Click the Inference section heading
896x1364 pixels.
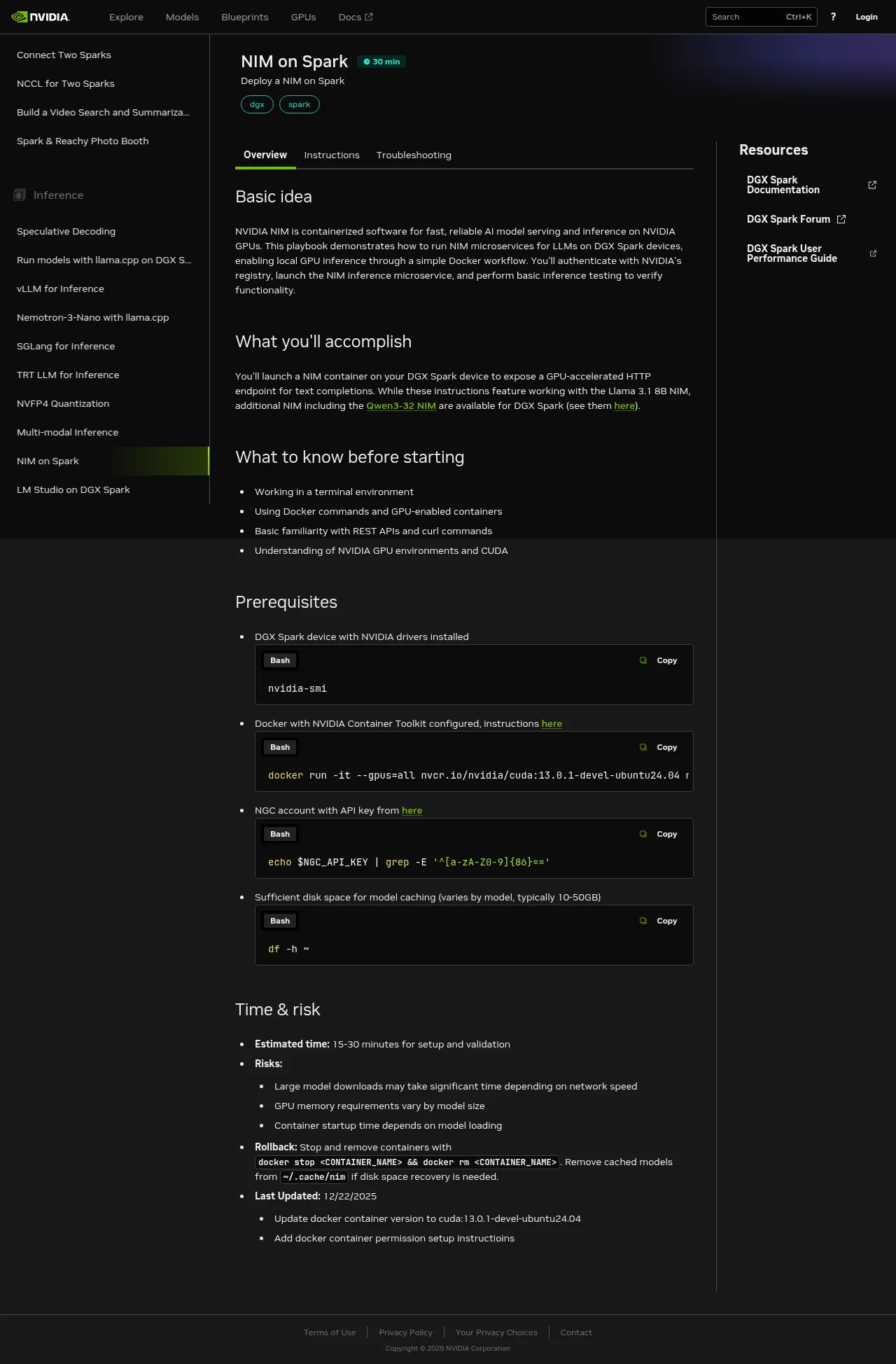(x=58, y=195)
